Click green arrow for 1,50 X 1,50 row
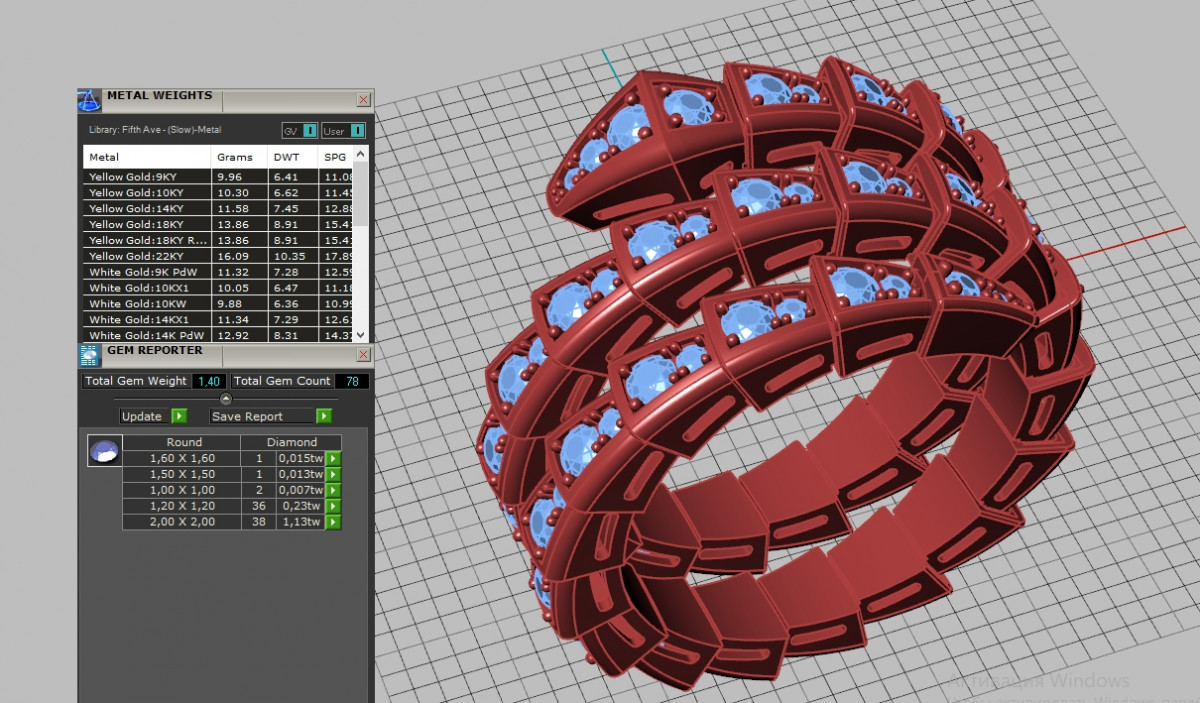This screenshot has width=1200, height=703. [x=333, y=474]
